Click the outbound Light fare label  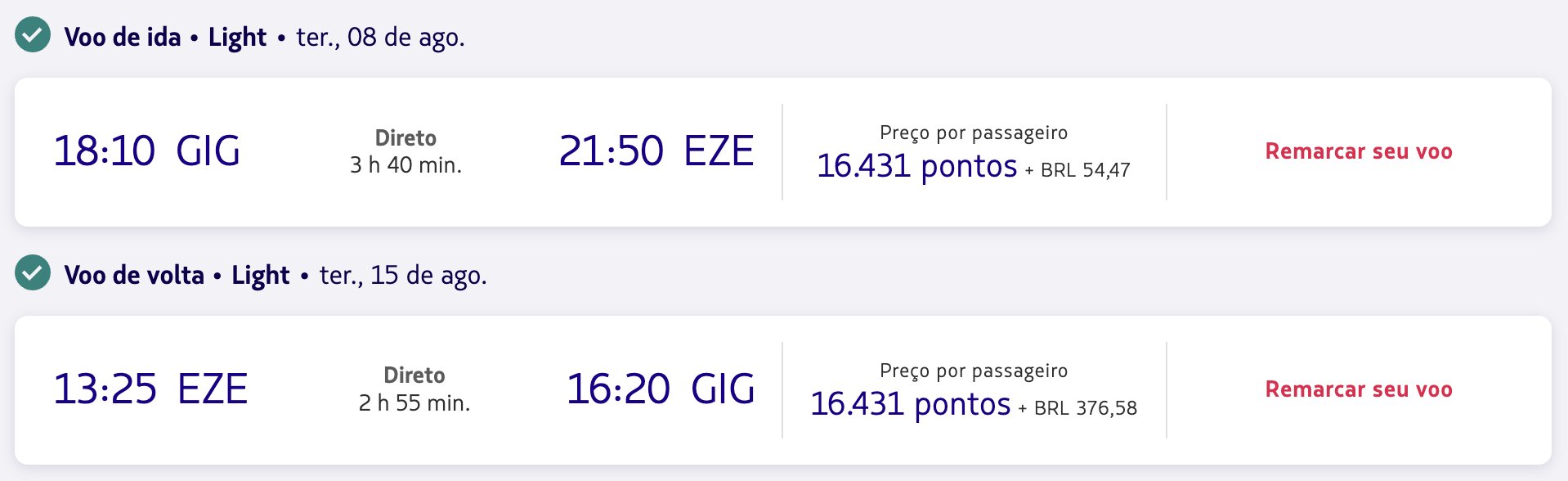[x=237, y=38]
